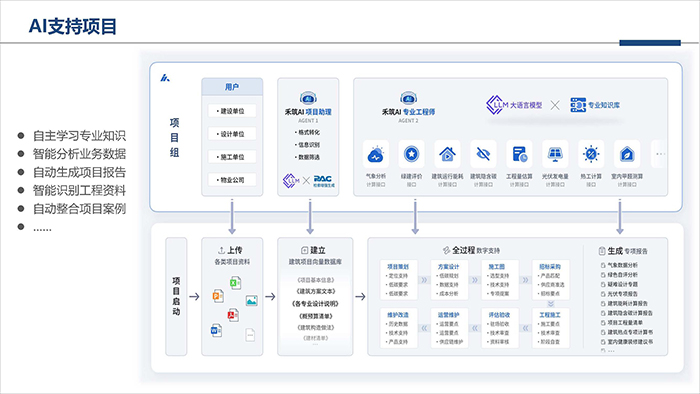Open the red PDF file icon
The height and width of the screenshot is (394, 700).
coord(233,315)
